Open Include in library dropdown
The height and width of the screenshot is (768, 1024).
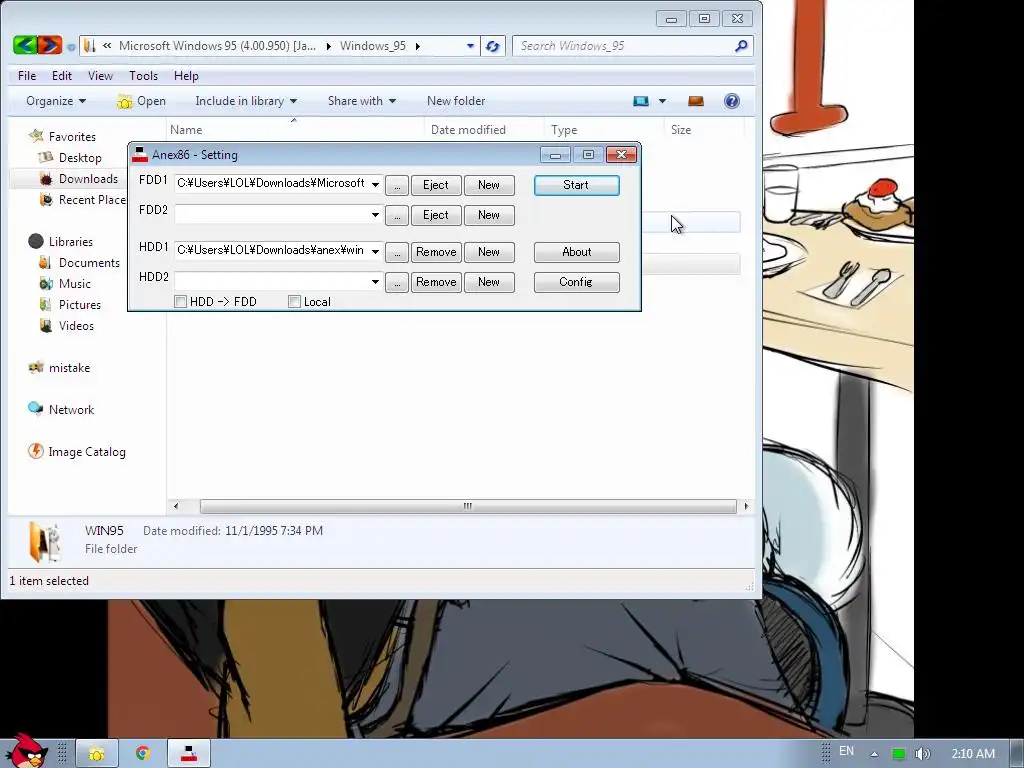coord(246,101)
